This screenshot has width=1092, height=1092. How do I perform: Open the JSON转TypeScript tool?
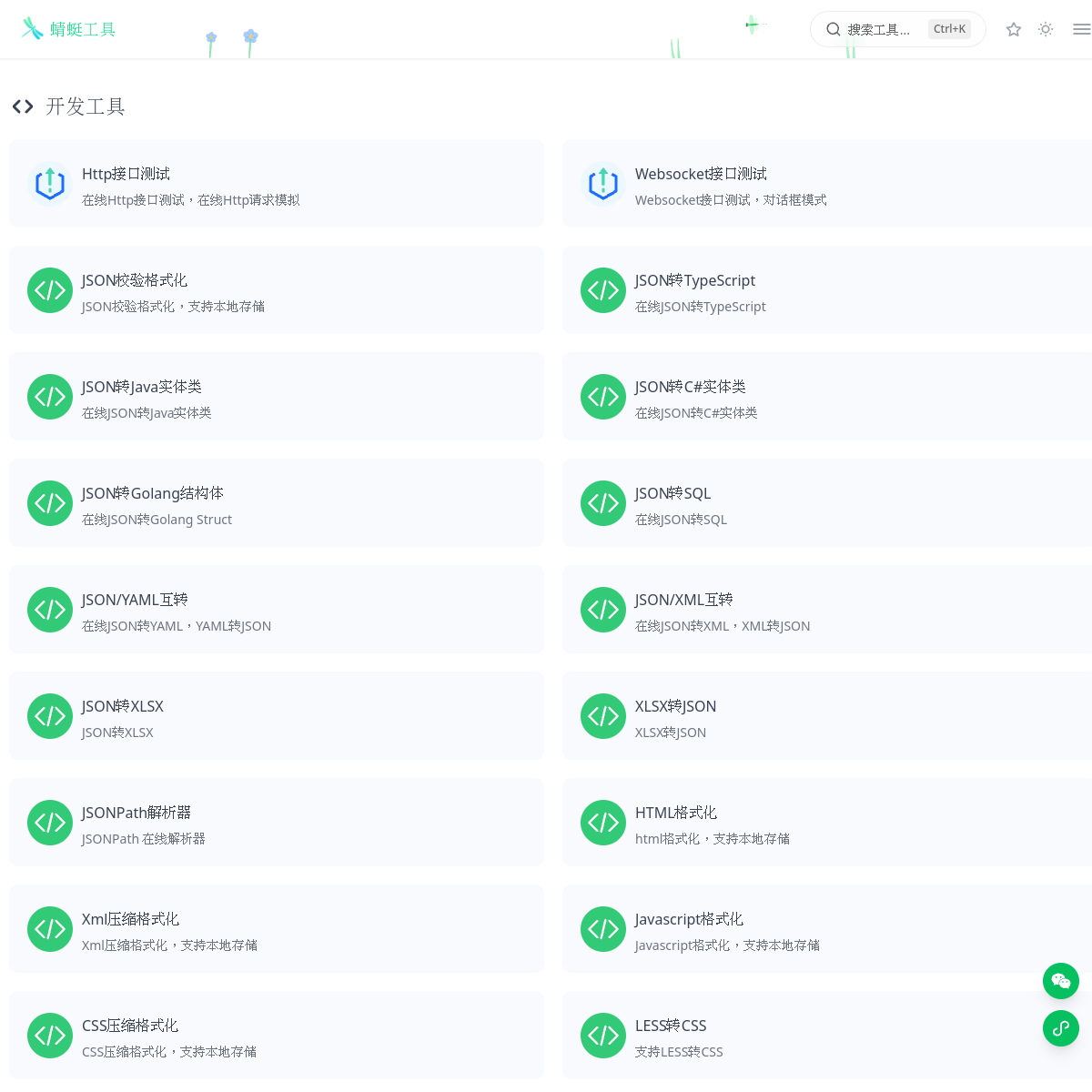coord(827,290)
